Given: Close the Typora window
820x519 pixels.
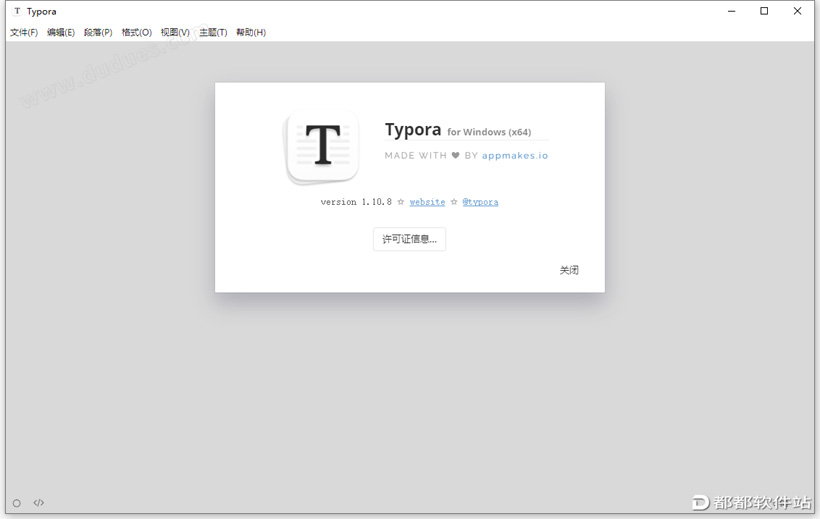Looking at the screenshot, I should coord(797,11).
